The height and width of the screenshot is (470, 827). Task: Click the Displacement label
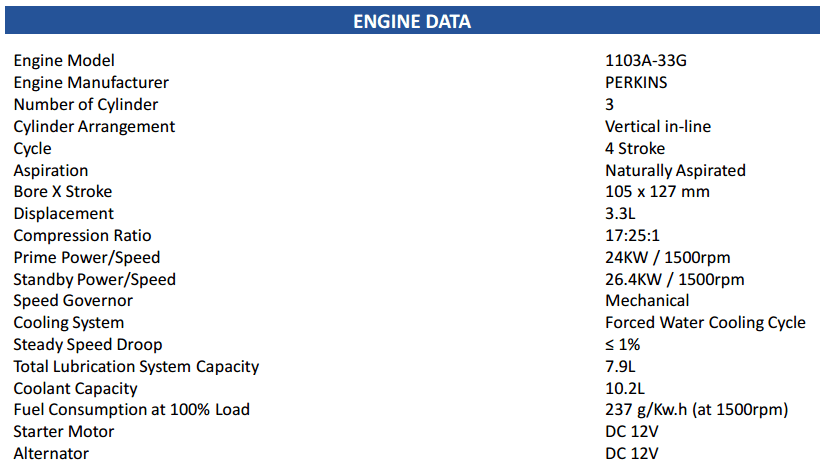coord(63,214)
